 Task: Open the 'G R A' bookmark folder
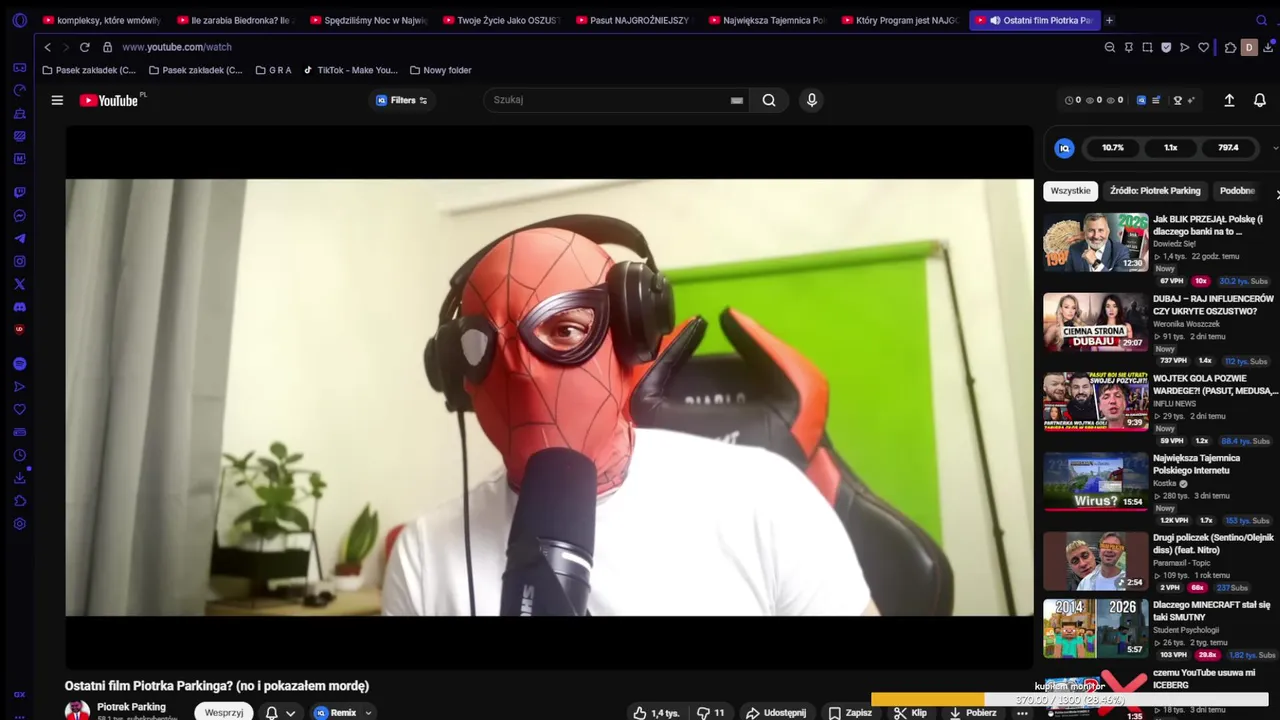[x=274, y=70]
